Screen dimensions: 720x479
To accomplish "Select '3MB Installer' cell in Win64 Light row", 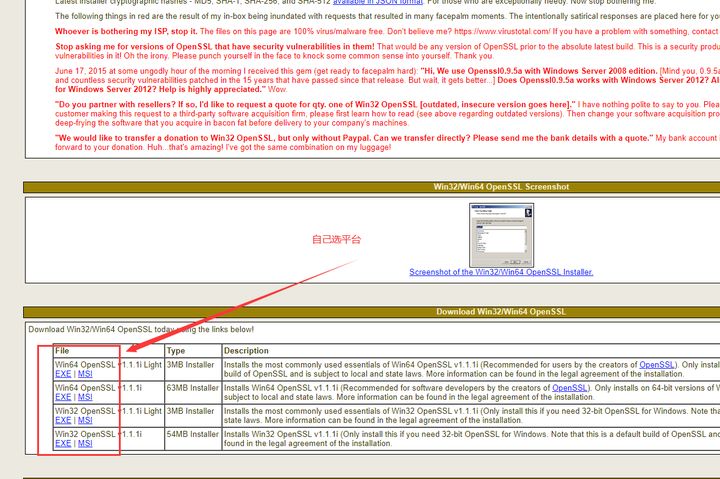I will 193,369.
